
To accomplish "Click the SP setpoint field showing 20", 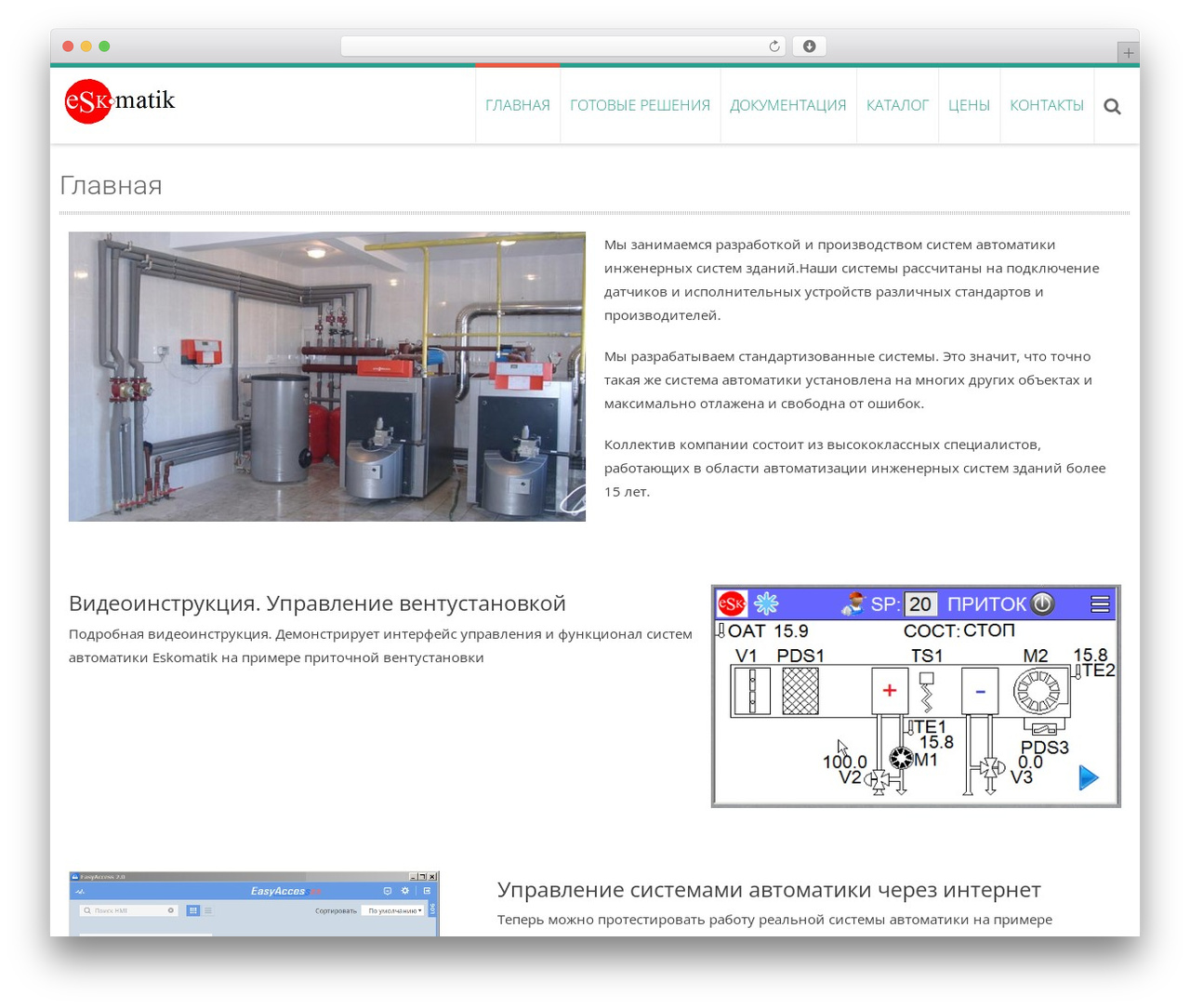I will tap(920, 604).
